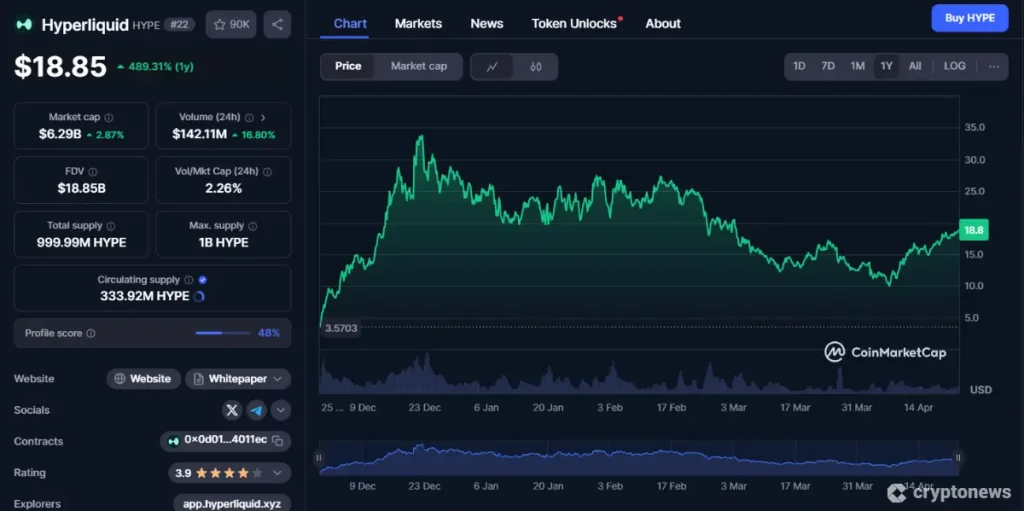
Task: Click the 3.5703 starting price label
Action: point(340,328)
